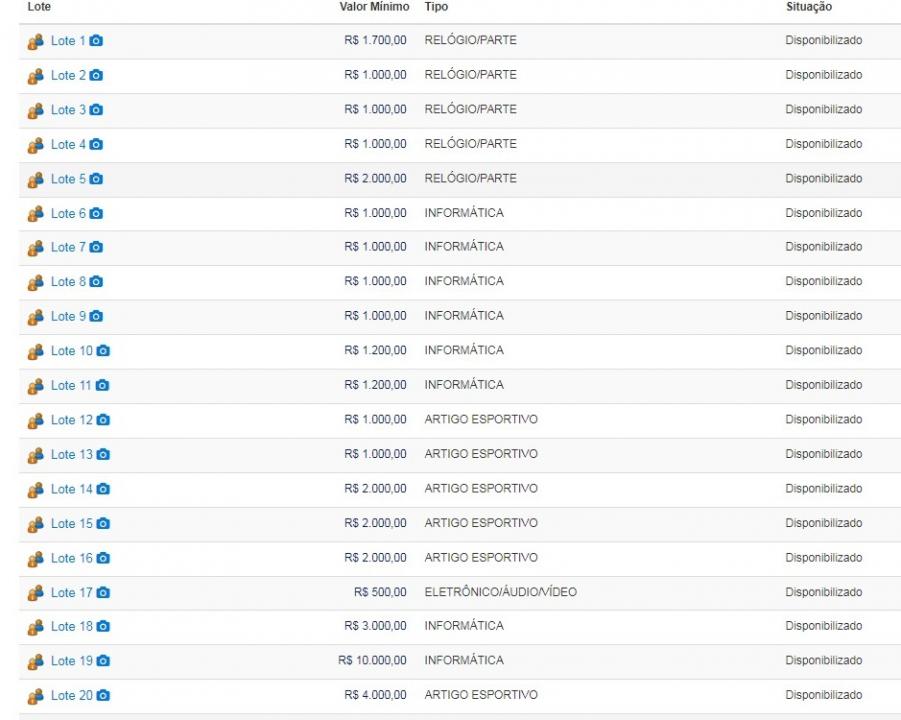
Task: Click the Situação column header
Action: [808, 7]
